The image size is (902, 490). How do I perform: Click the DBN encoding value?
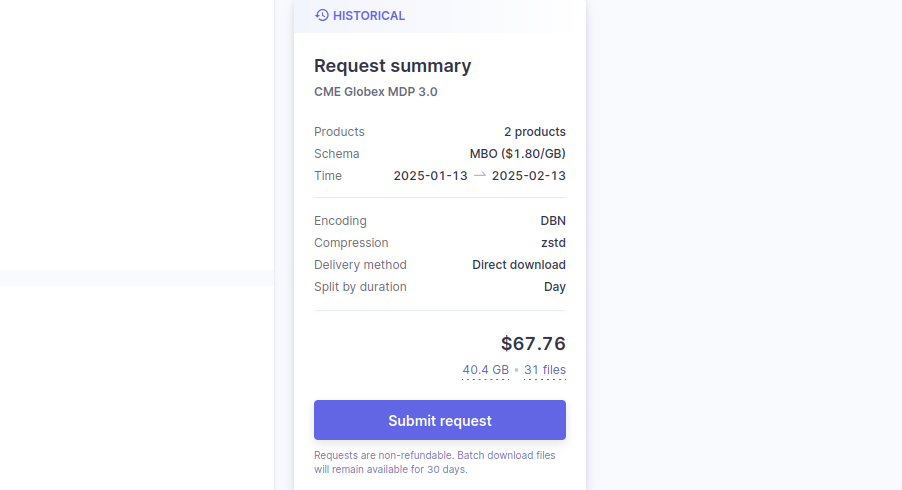[x=553, y=221]
